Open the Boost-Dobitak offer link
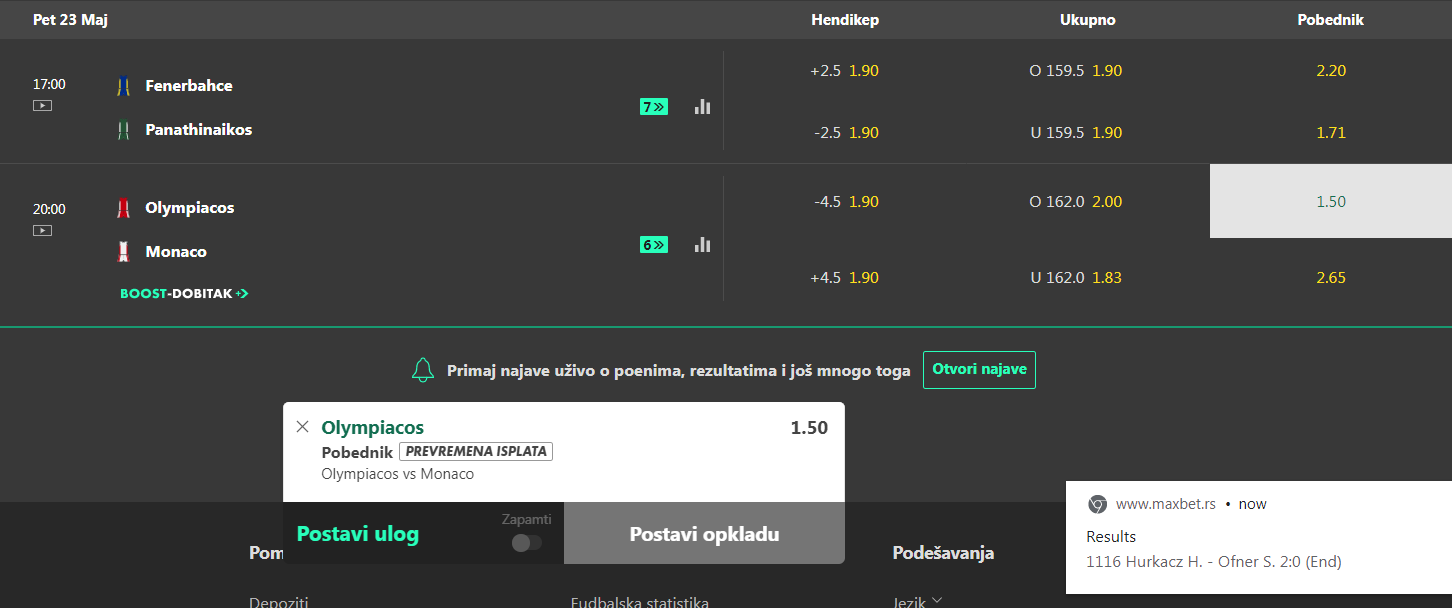Image resolution: width=1452 pixels, height=608 pixels. pos(184,294)
